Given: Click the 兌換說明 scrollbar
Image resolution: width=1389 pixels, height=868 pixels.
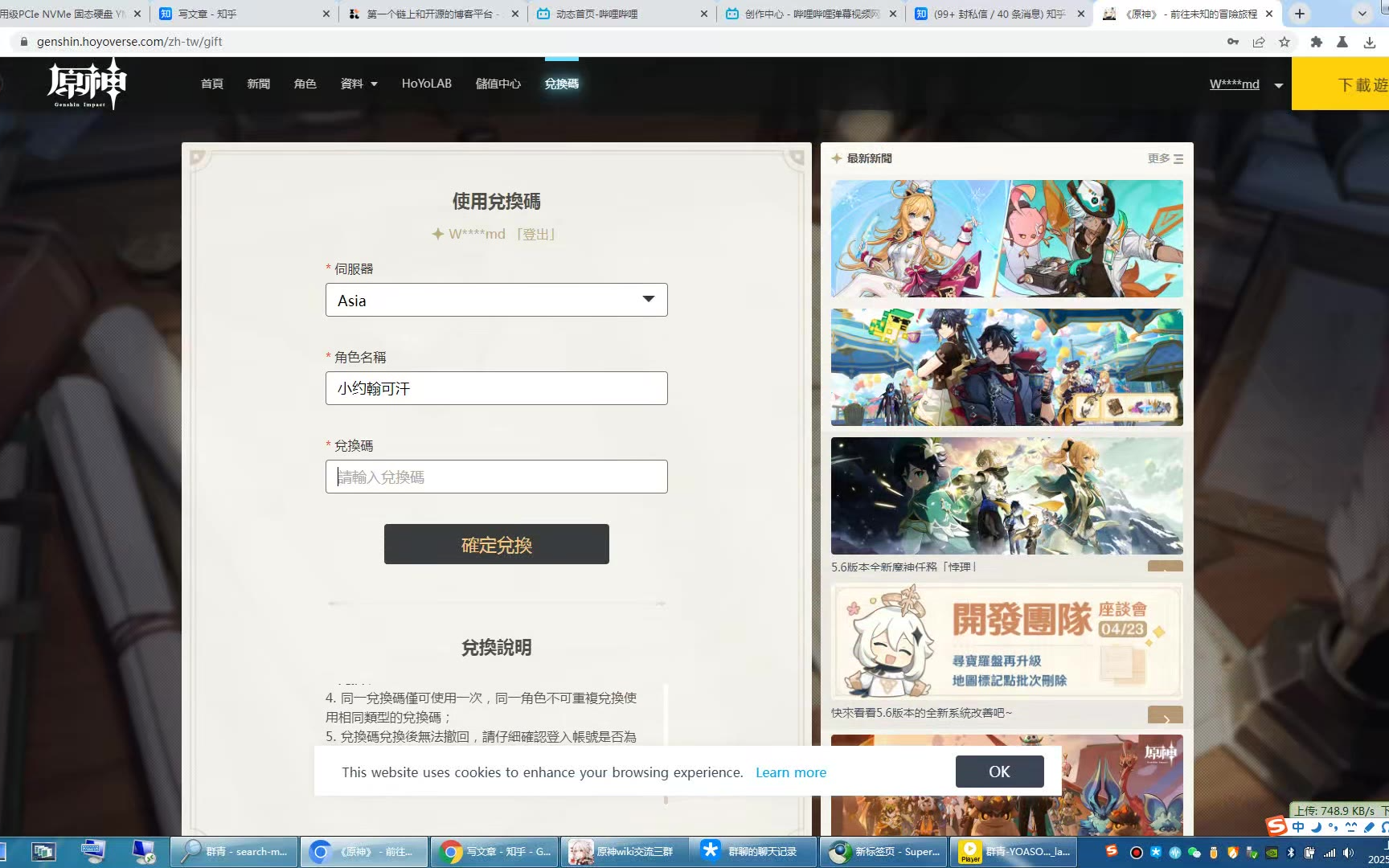Looking at the screenshot, I should [666, 743].
